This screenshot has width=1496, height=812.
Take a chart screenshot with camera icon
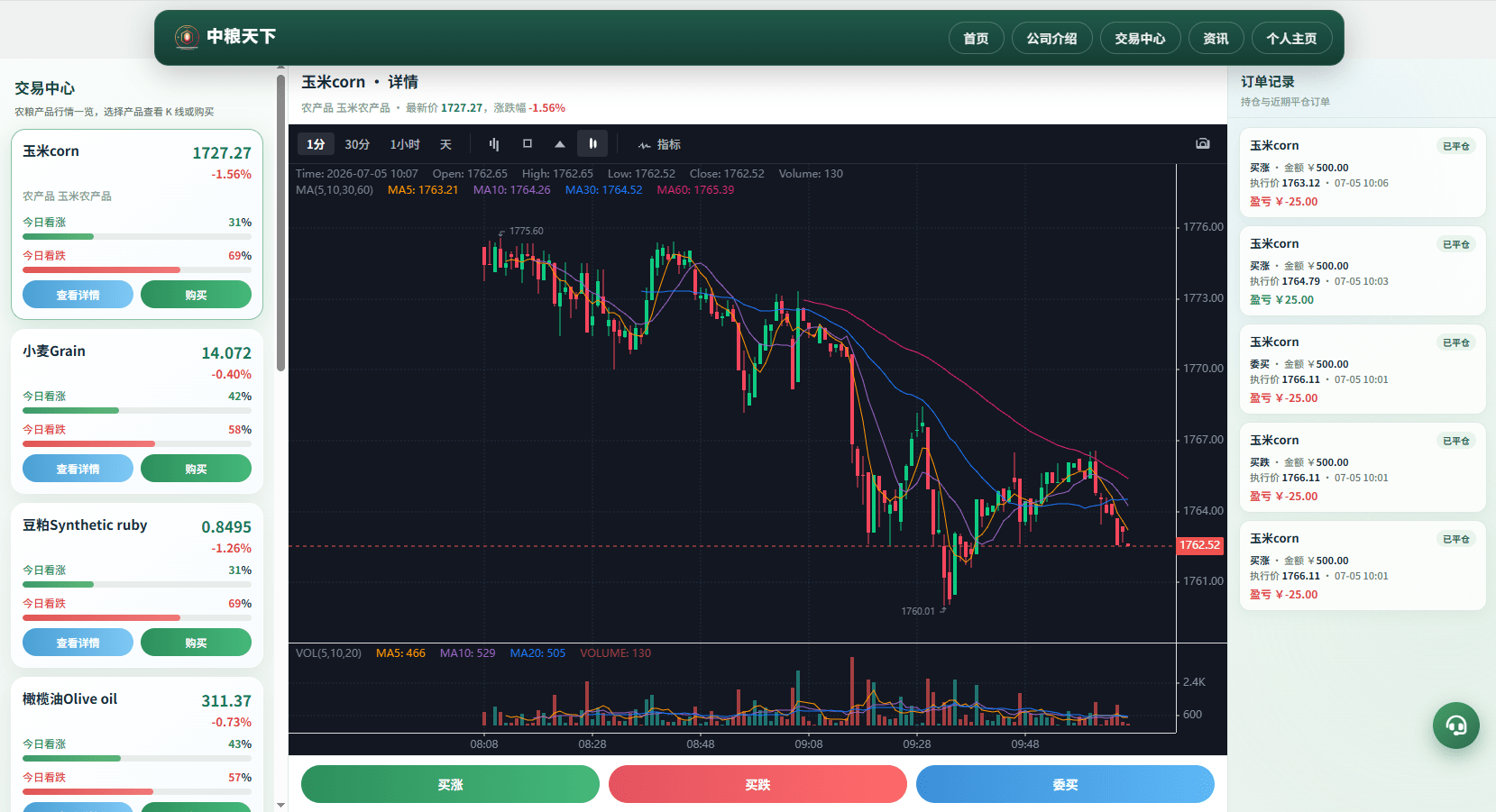point(1202,143)
